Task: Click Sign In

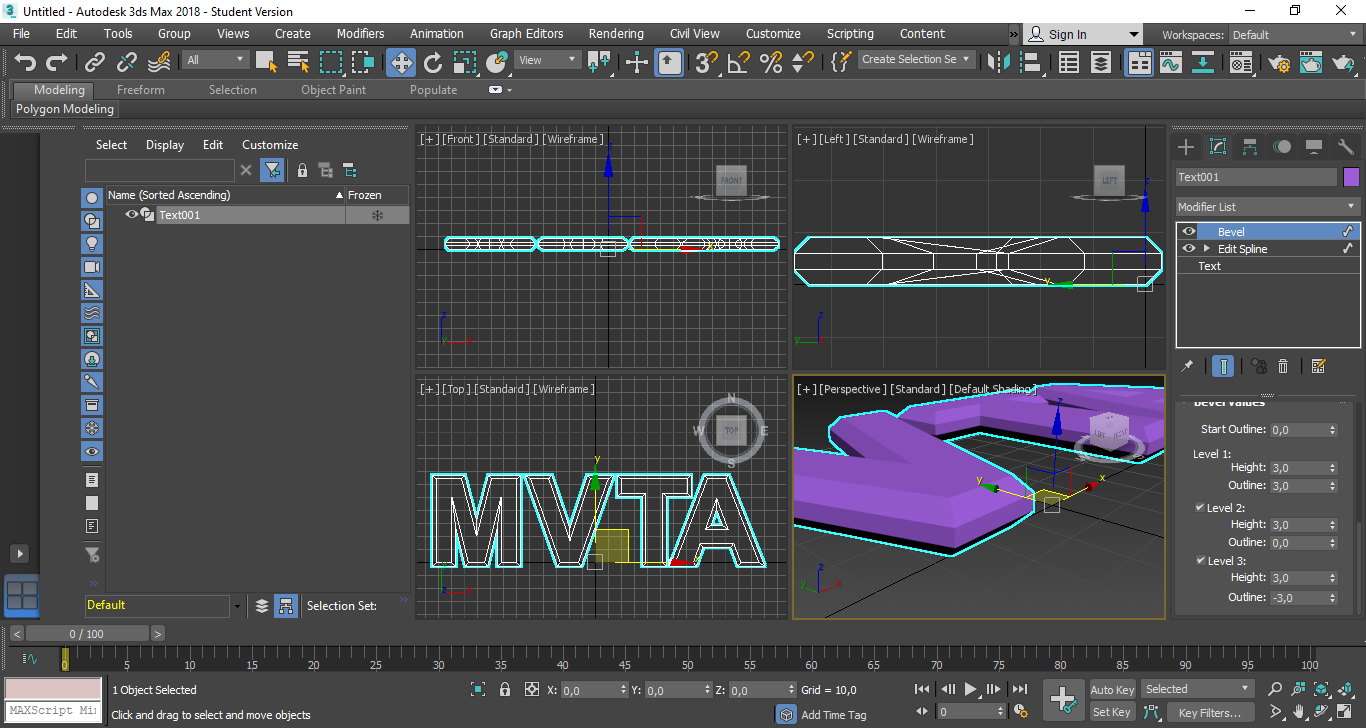Action: pyautogui.click(x=1067, y=34)
